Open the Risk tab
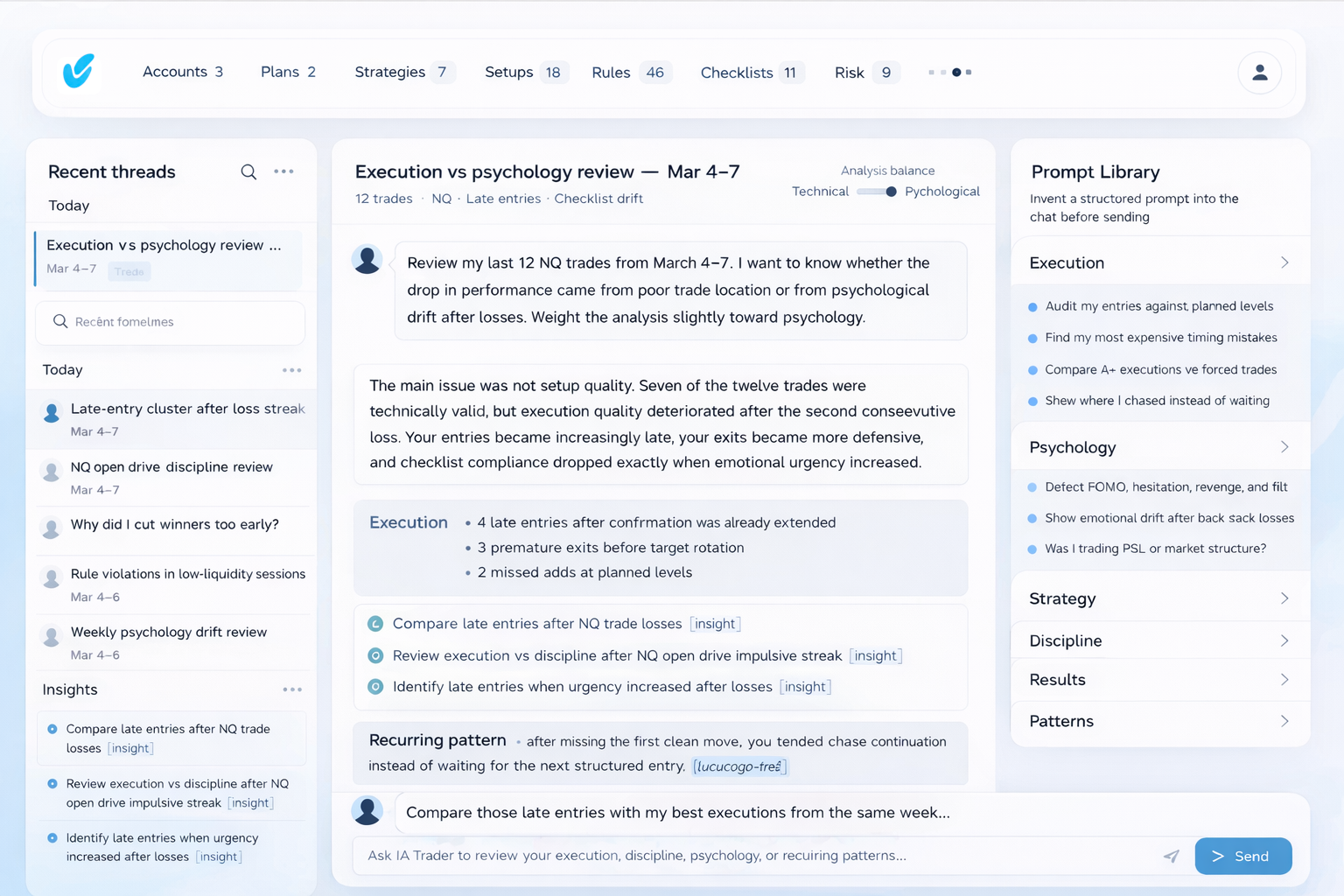This screenshot has height=896, width=1344. click(x=865, y=73)
